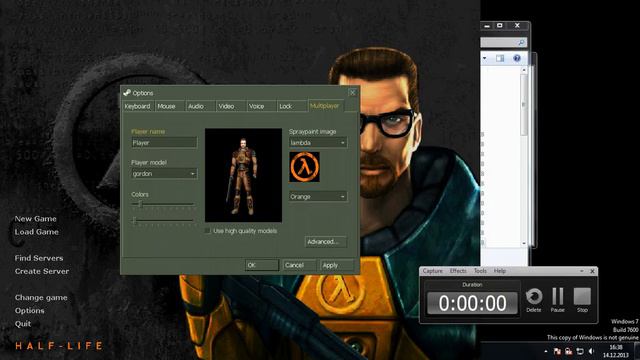
Task: Click the network tray icon
Action: pyautogui.click(x=568, y=351)
